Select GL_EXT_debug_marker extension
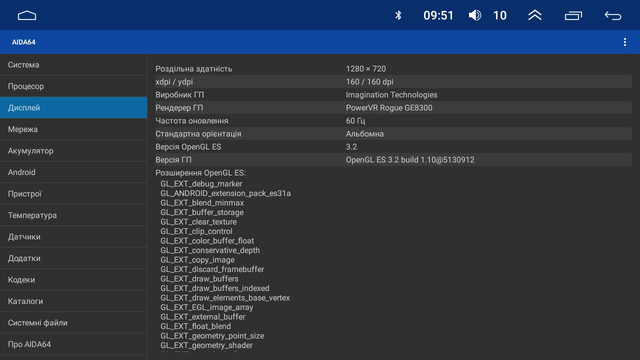This screenshot has height=360, width=640. [x=201, y=184]
